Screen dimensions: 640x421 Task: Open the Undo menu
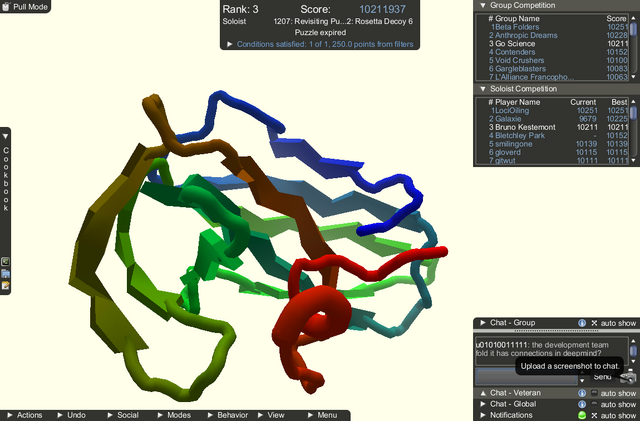coord(71,415)
